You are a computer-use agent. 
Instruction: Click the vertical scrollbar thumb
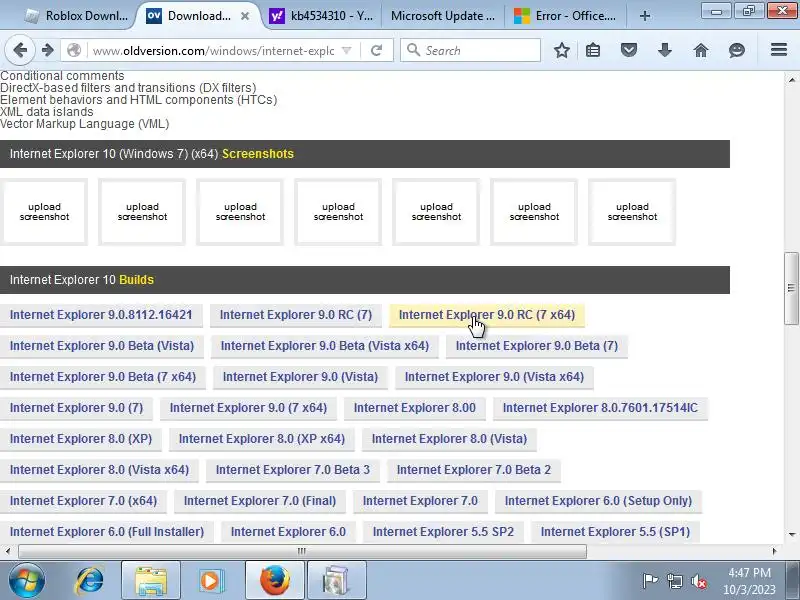pos(791,288)
